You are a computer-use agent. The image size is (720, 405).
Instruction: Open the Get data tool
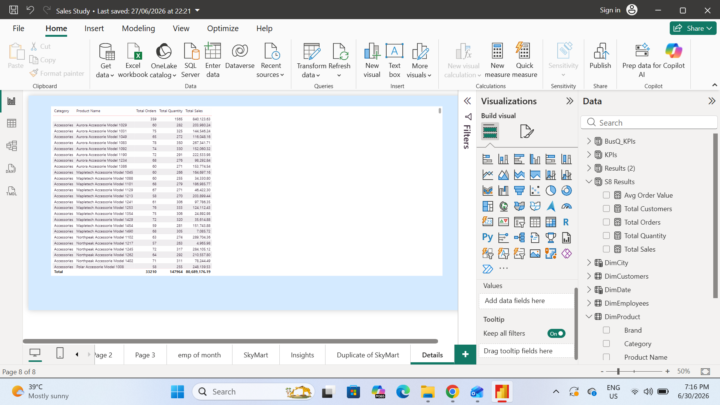coord(106,60)
